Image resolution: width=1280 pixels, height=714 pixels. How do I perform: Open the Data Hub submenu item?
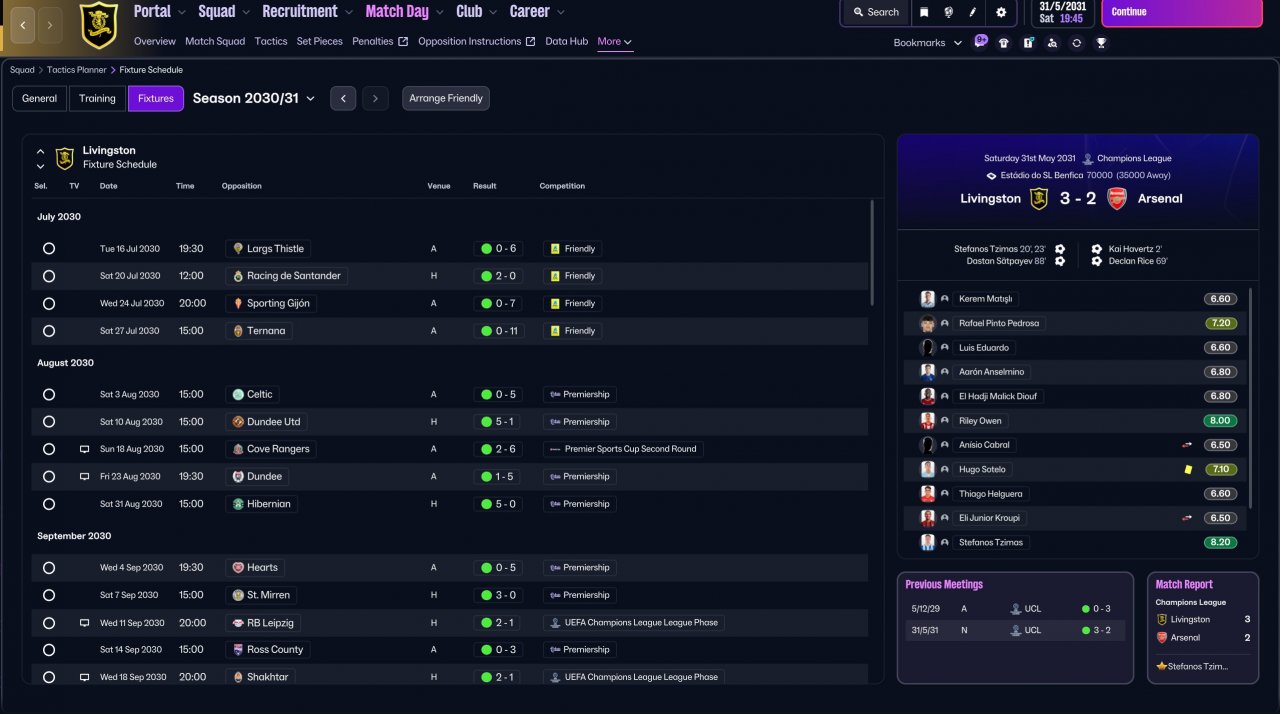567,42
